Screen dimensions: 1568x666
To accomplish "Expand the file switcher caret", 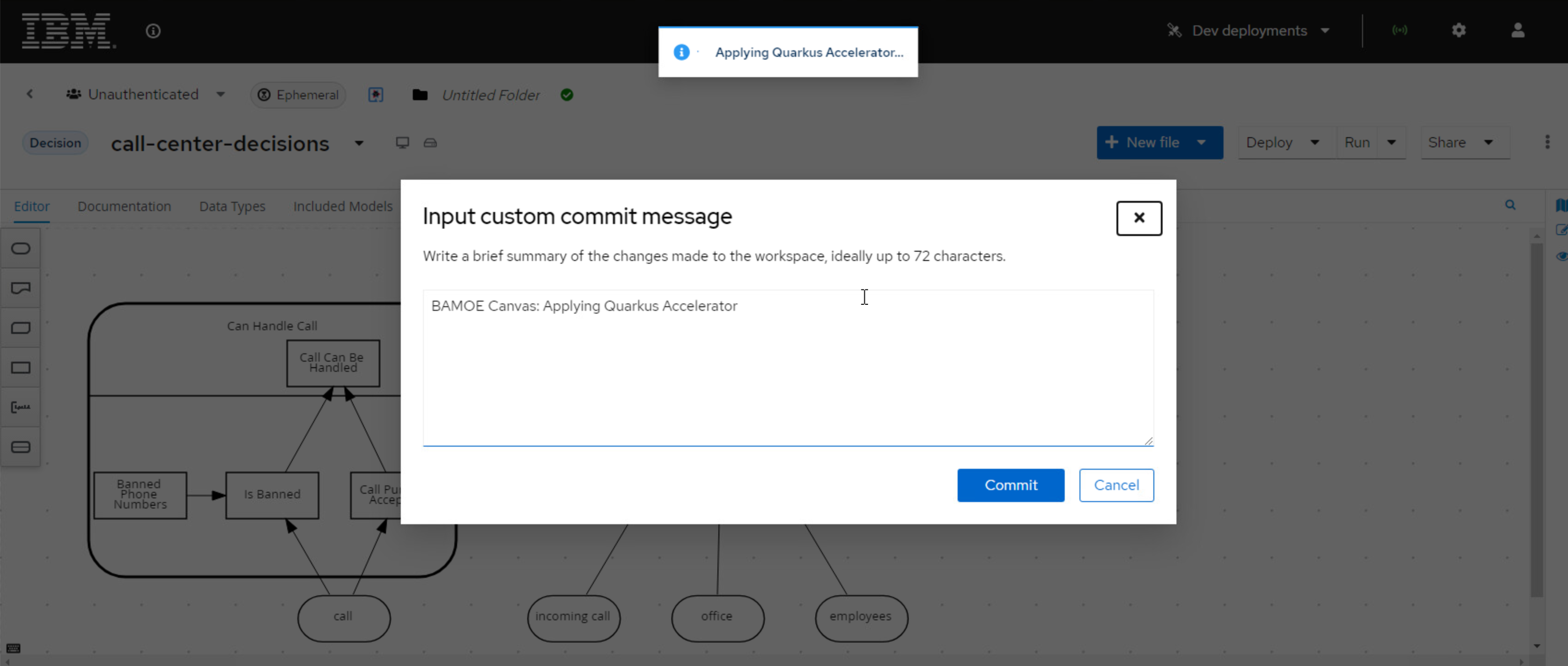I will [359, 144].
